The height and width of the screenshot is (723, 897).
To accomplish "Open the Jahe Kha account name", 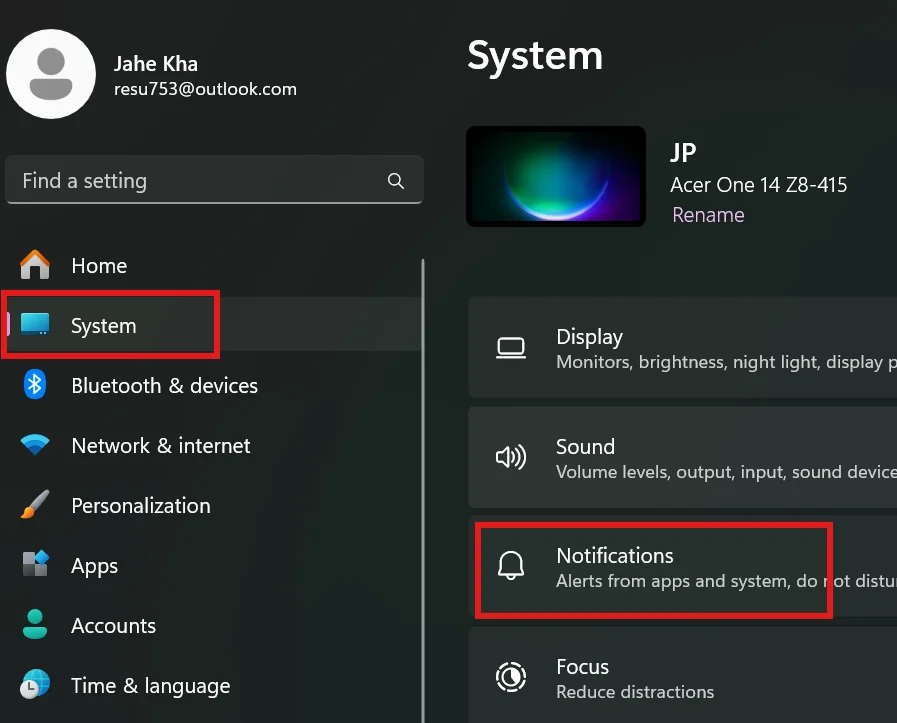I will 156,64.
